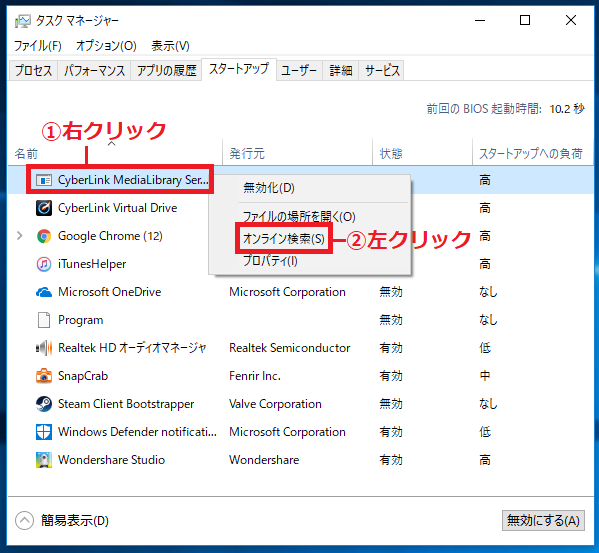
Task: Click the 簡易表示(D) link
Action: 75,521
